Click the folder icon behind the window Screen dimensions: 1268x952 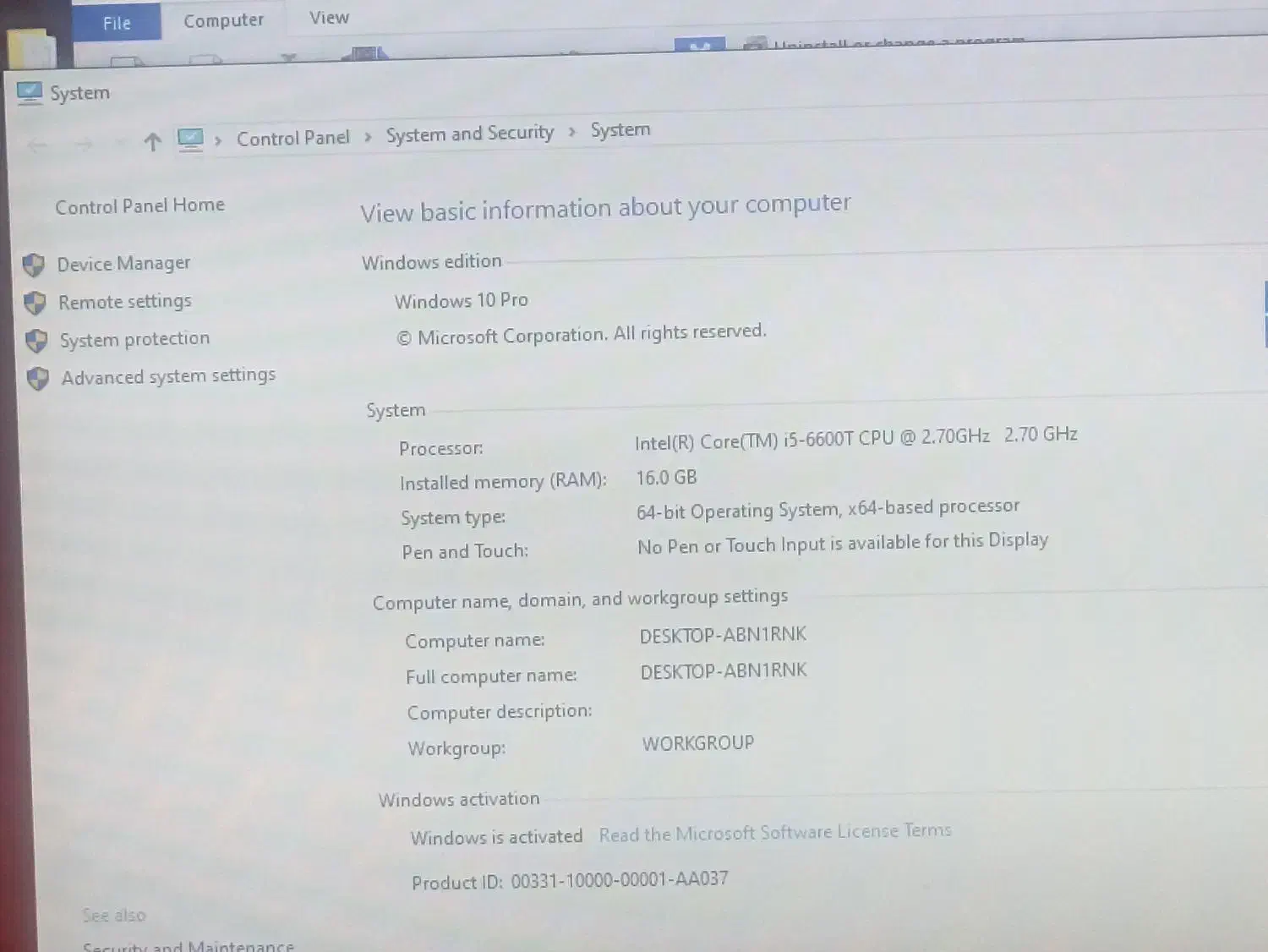coord(32,49)
